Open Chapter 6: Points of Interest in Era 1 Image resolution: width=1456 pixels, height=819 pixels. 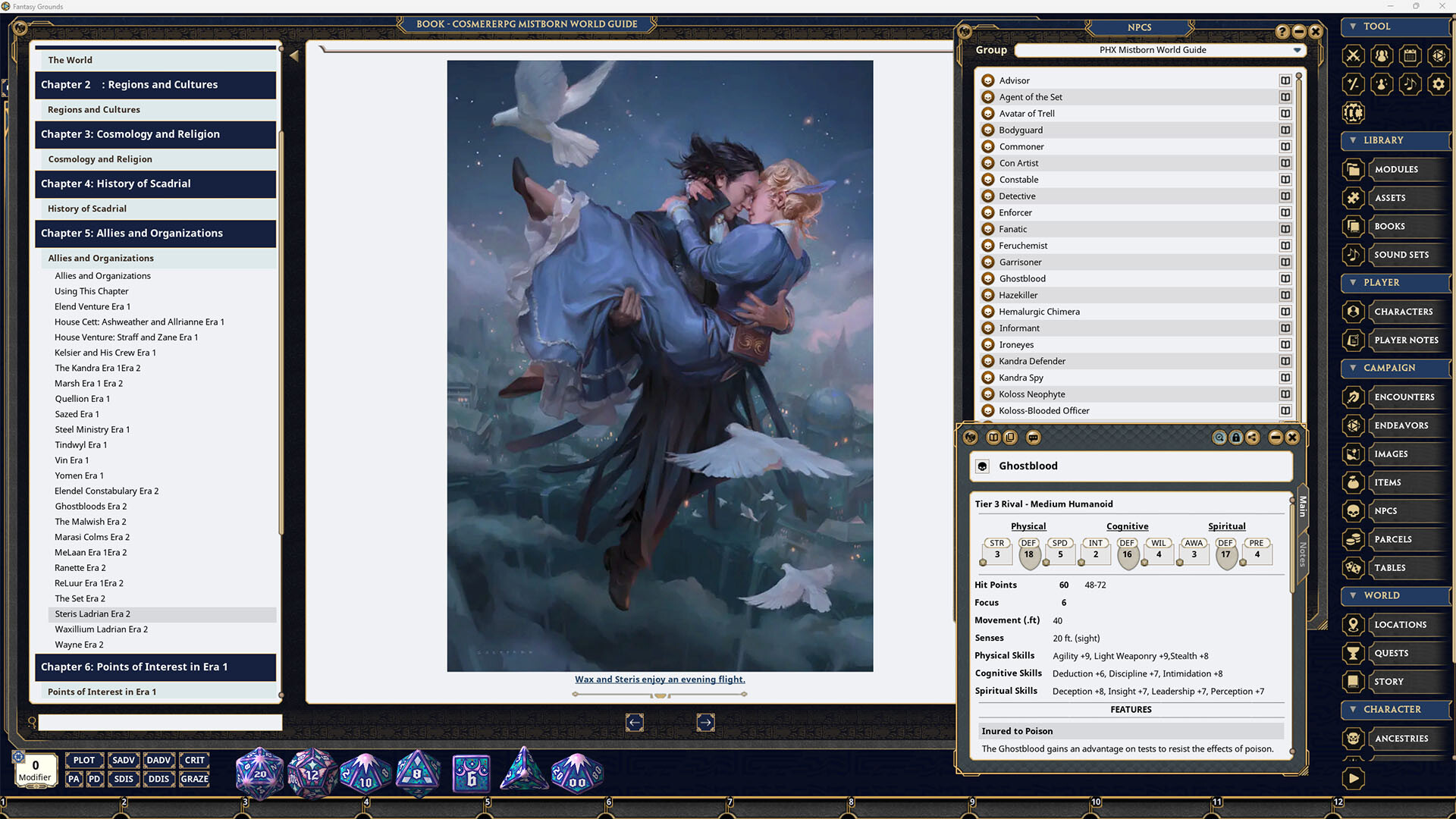155,667
